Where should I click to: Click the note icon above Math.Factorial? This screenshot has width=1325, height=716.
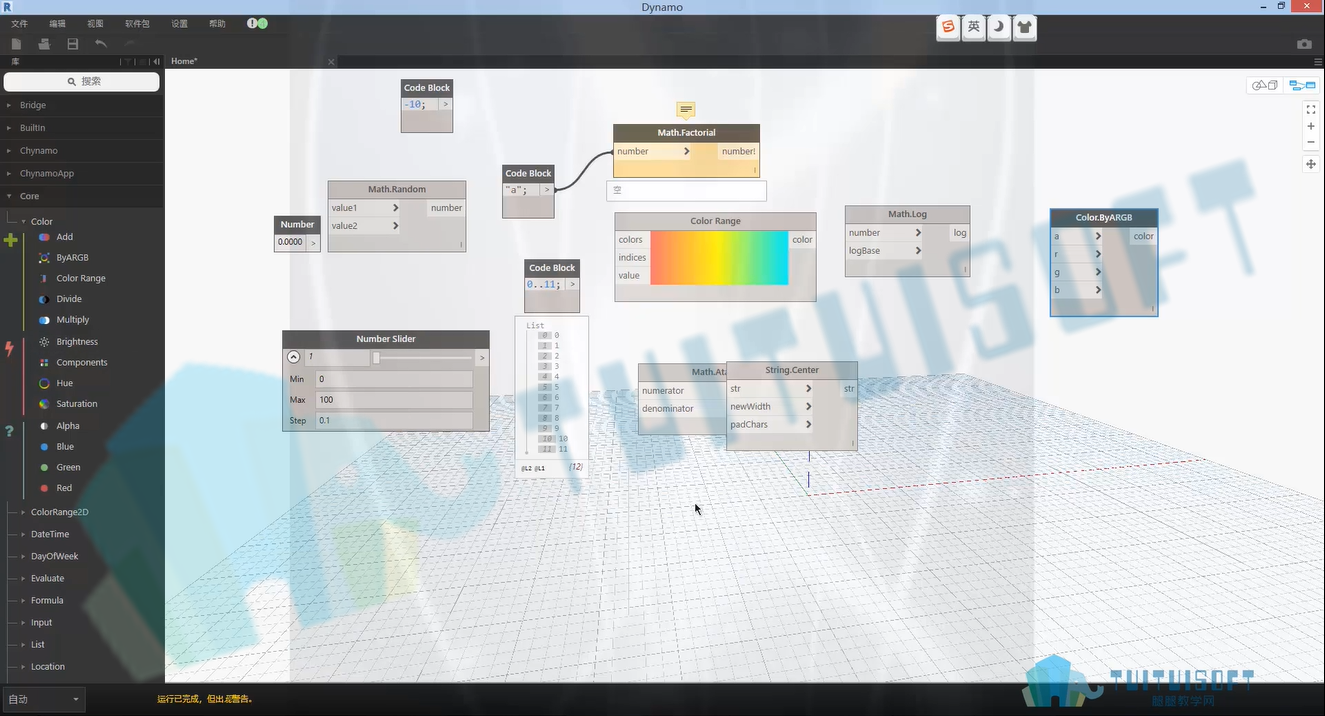coord(686,110)
